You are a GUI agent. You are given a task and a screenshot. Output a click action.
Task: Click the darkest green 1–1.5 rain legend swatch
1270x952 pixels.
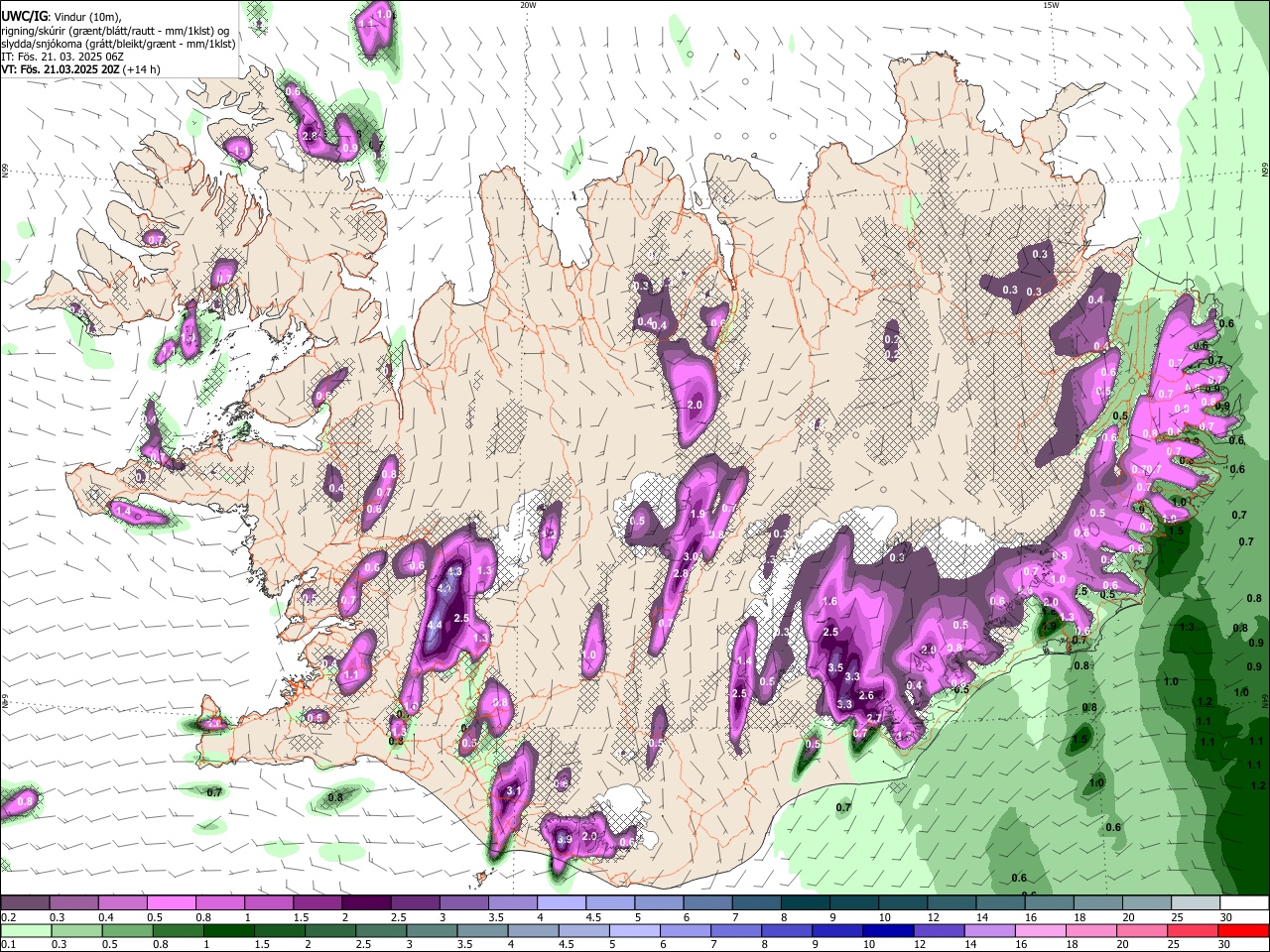[228, 930]
